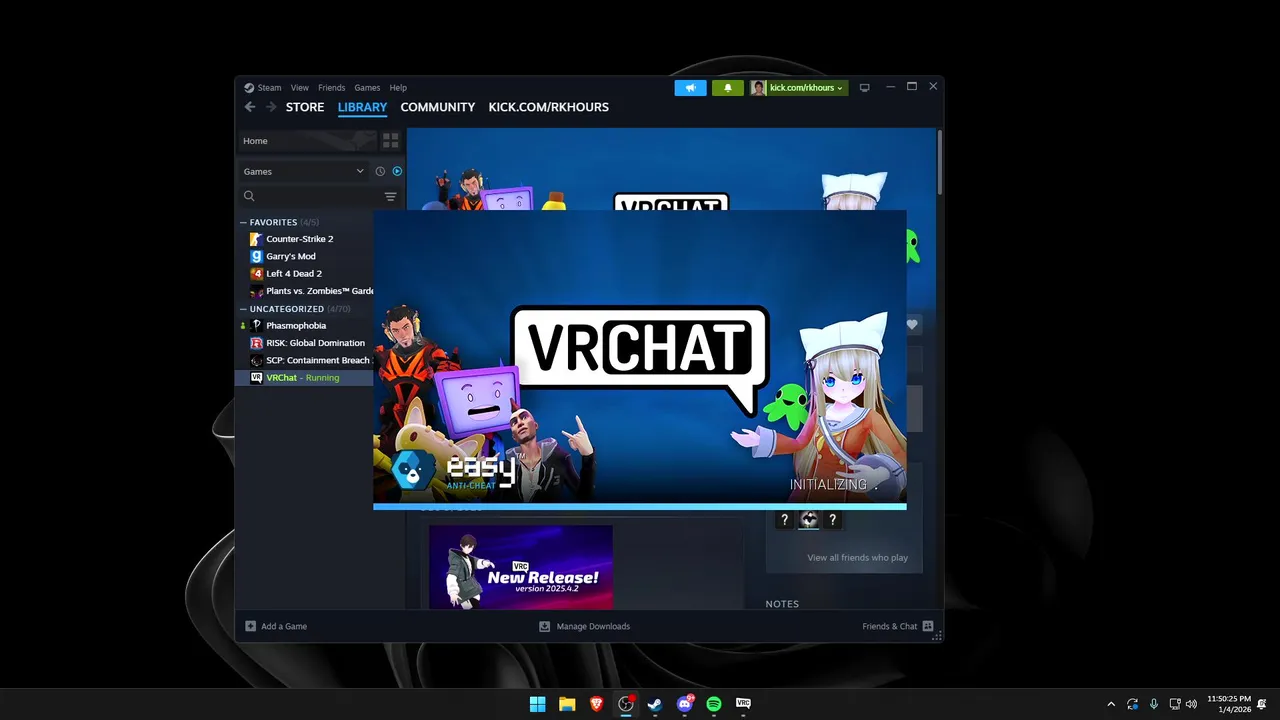Open Spotify from the taskbar
Image resolution: width=1280 pixels, height=720 pixels.
pos(714,704)
